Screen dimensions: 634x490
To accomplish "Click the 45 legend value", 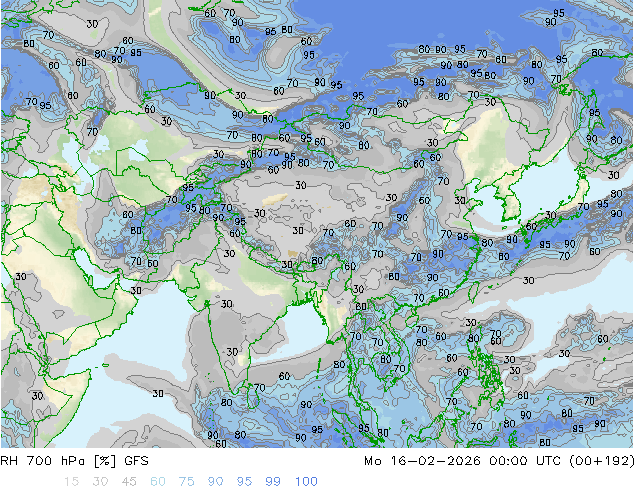I will click(129, 482).
